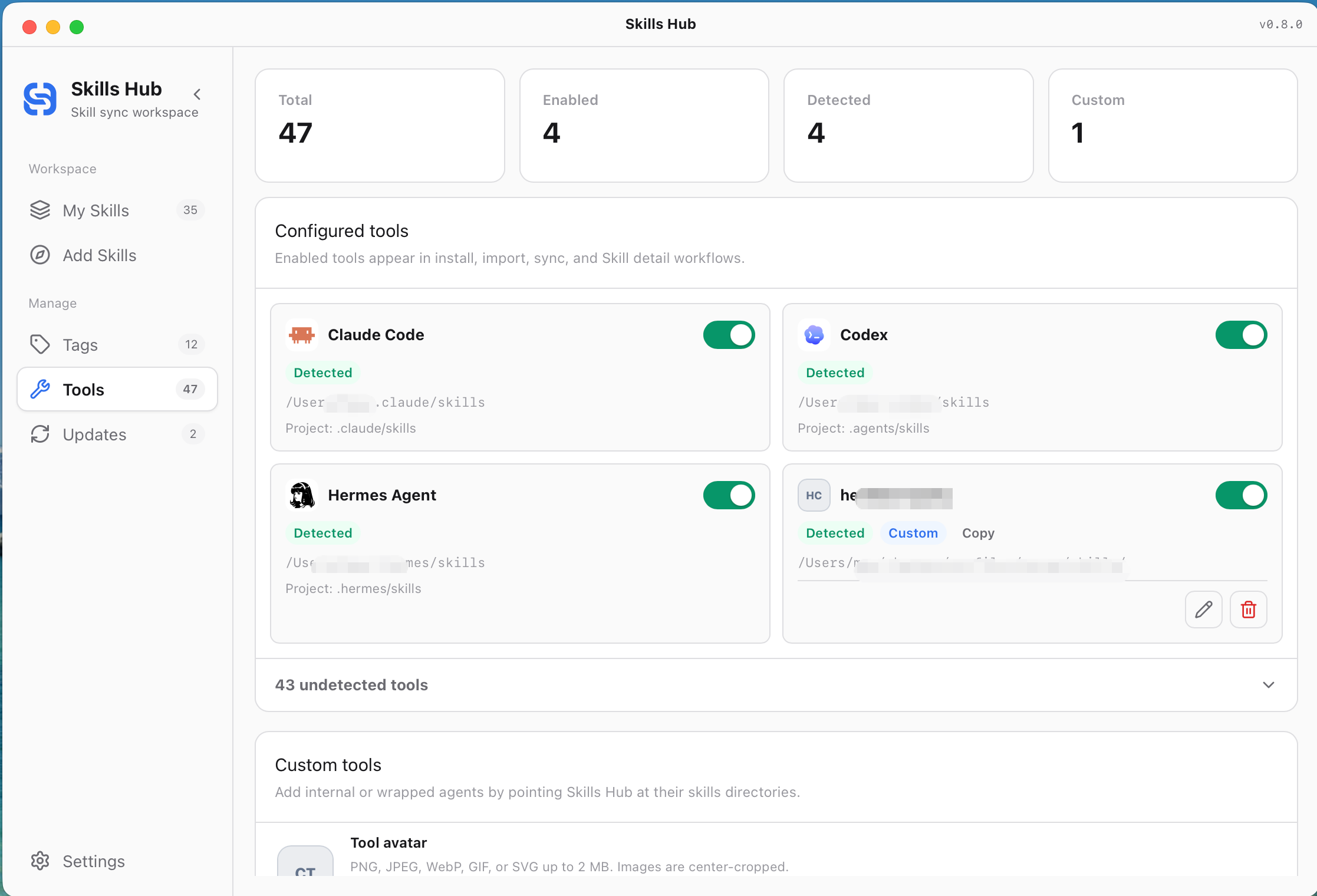Click the Detected badge on Hermes Agent
Image resolution: width=1317 pixels, height=896 pixels.
coord(323,533)
